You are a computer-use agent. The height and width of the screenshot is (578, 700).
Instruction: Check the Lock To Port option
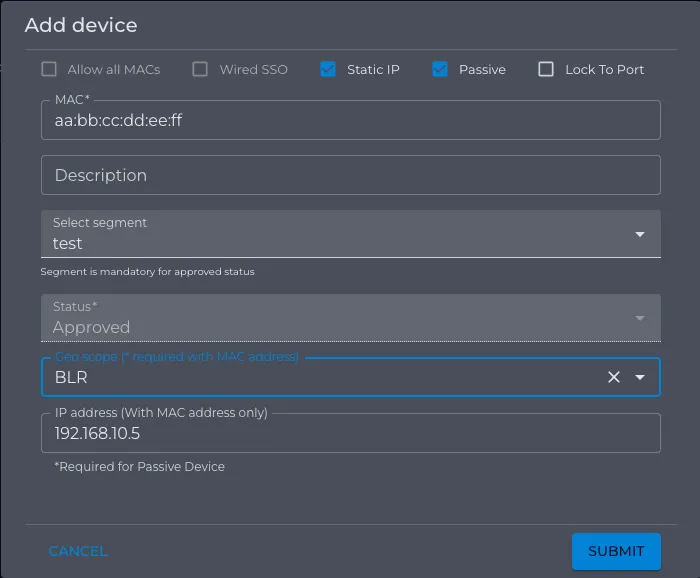coord(546,69)
